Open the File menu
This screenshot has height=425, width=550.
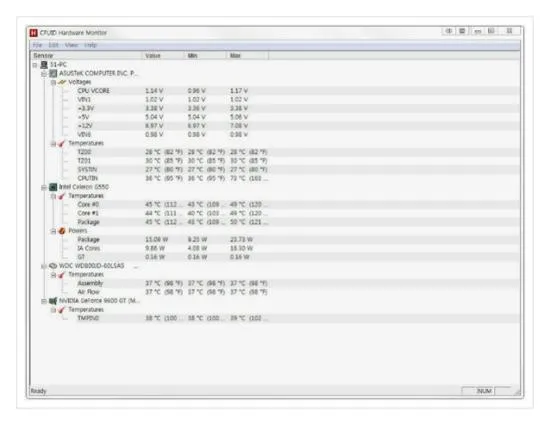pos(37,45)
